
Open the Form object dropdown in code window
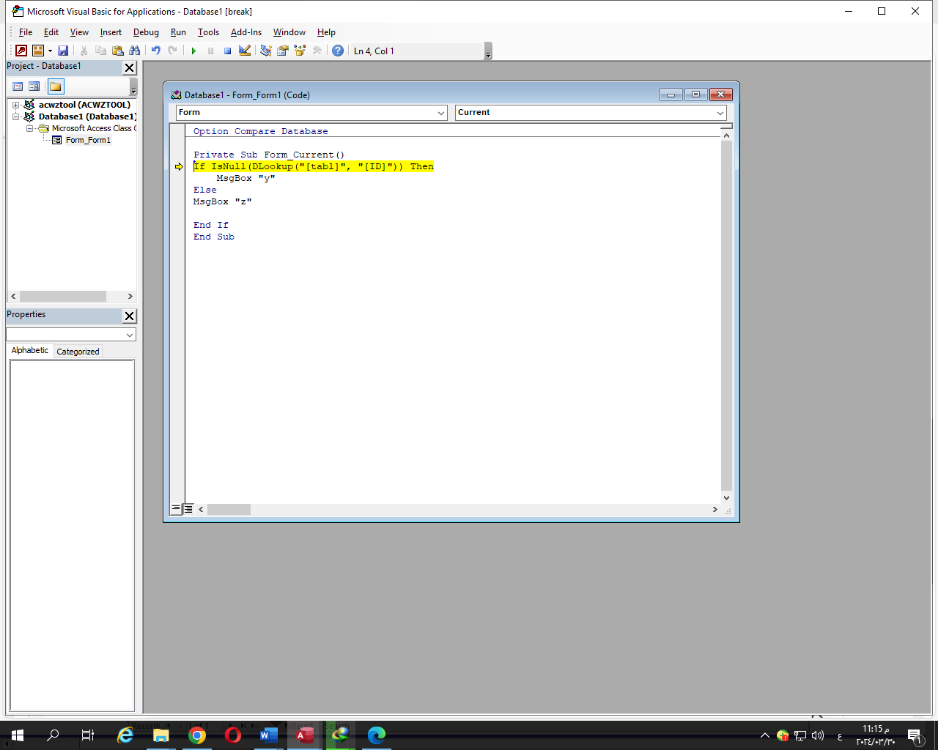[x=440, y=112]
